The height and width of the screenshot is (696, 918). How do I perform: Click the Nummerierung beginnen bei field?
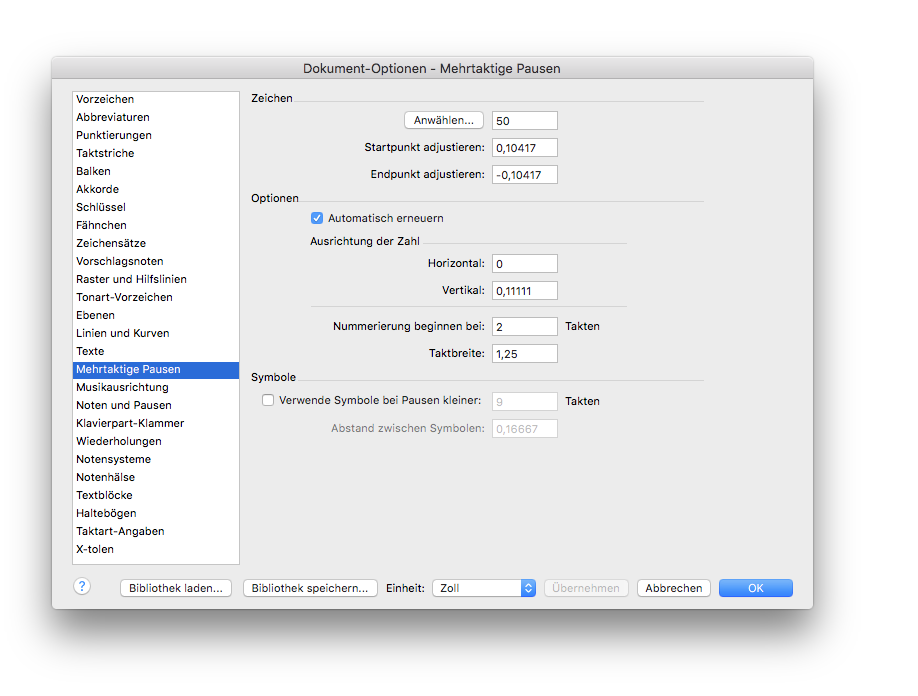[x=525, y=327]
